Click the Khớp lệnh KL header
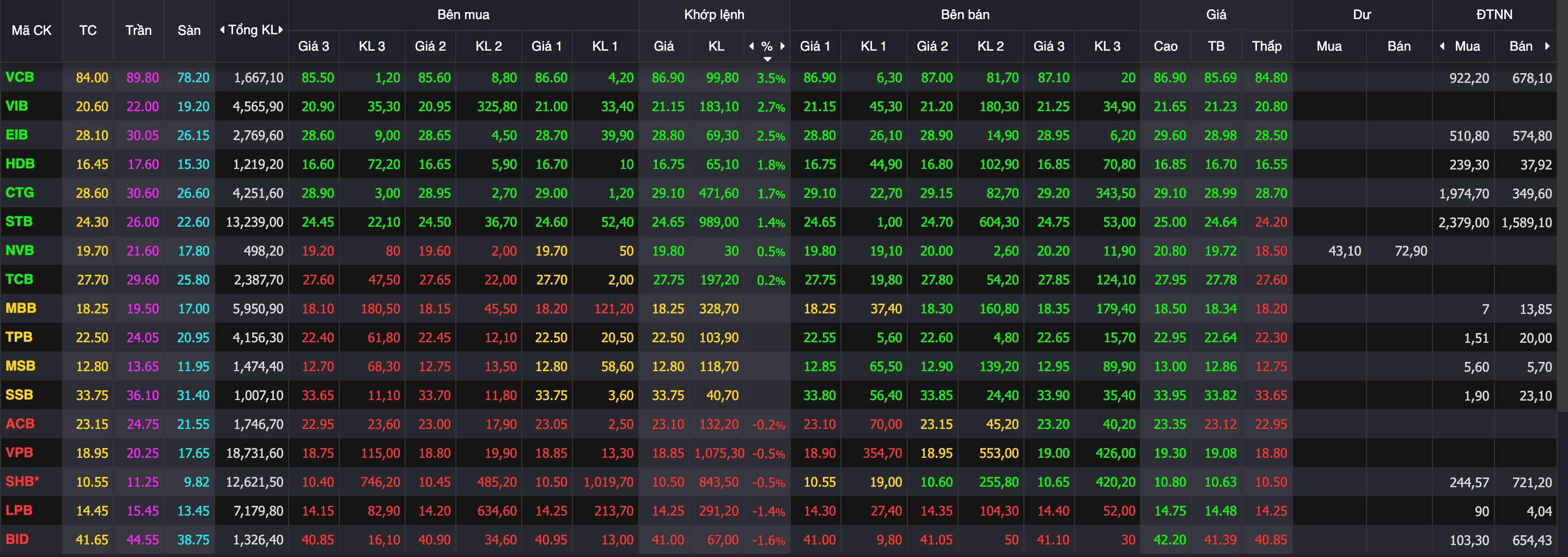 (x=716, y=46)
